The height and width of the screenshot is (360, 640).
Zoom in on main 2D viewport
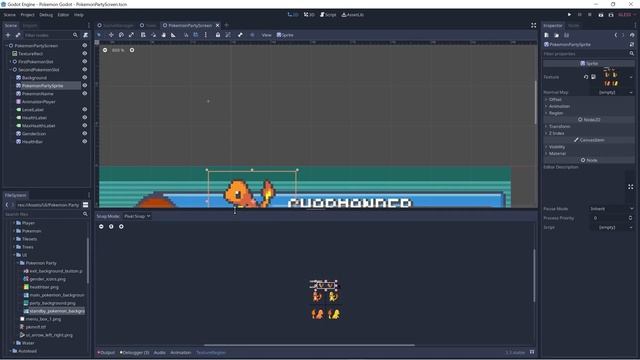coord(132,50)
